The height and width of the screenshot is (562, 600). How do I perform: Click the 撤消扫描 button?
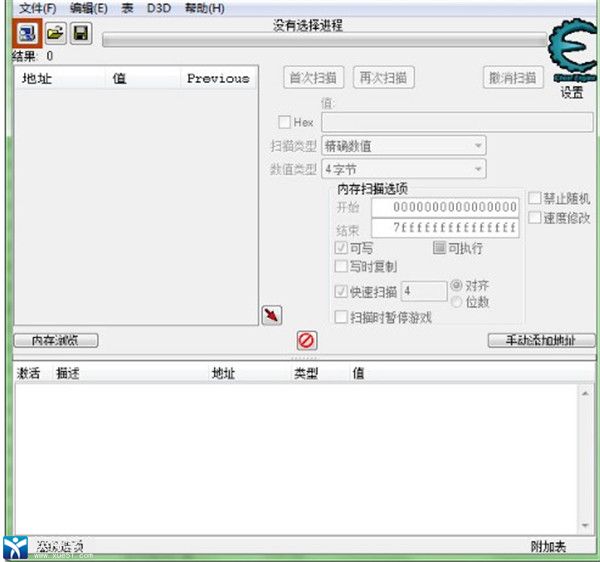tap(513, 78)
